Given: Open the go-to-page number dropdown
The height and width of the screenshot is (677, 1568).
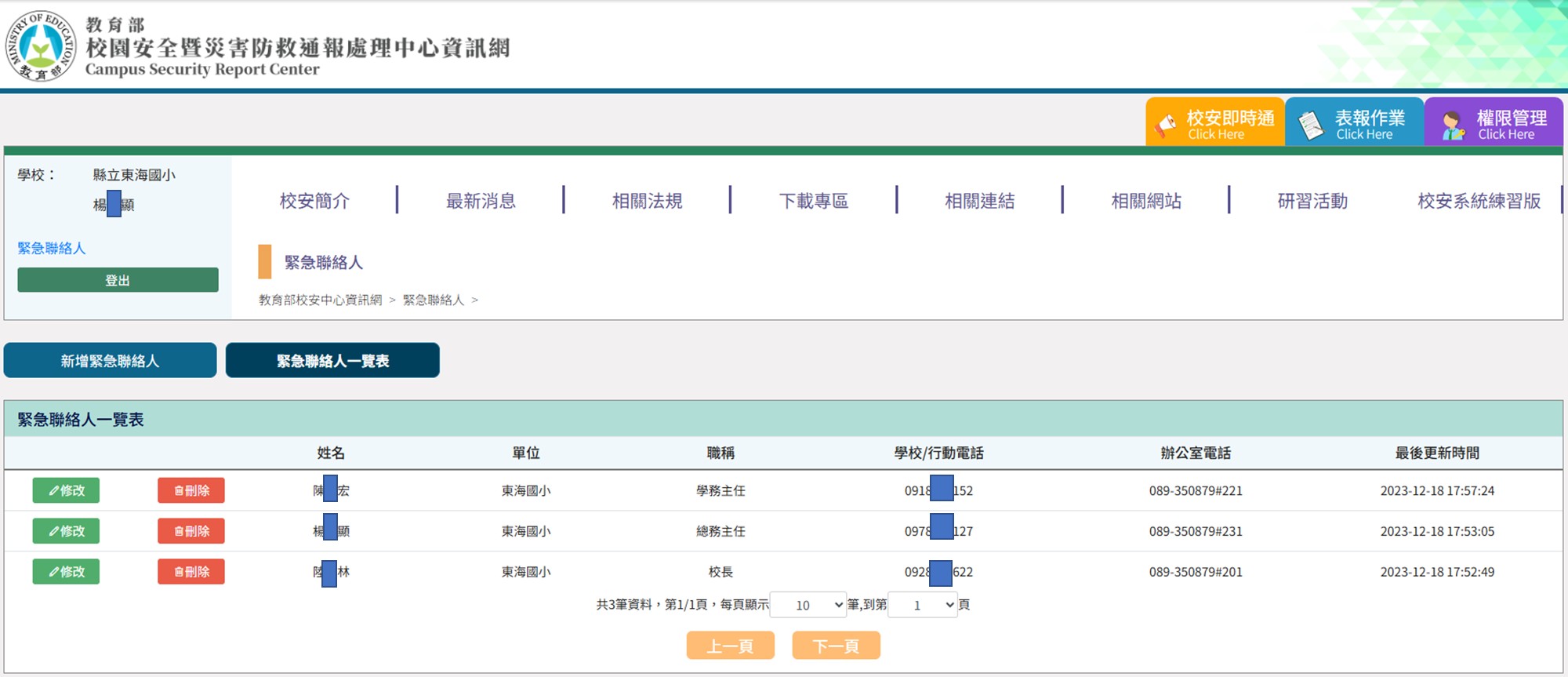Looking at the screenshot, I should tap(922, 605).
